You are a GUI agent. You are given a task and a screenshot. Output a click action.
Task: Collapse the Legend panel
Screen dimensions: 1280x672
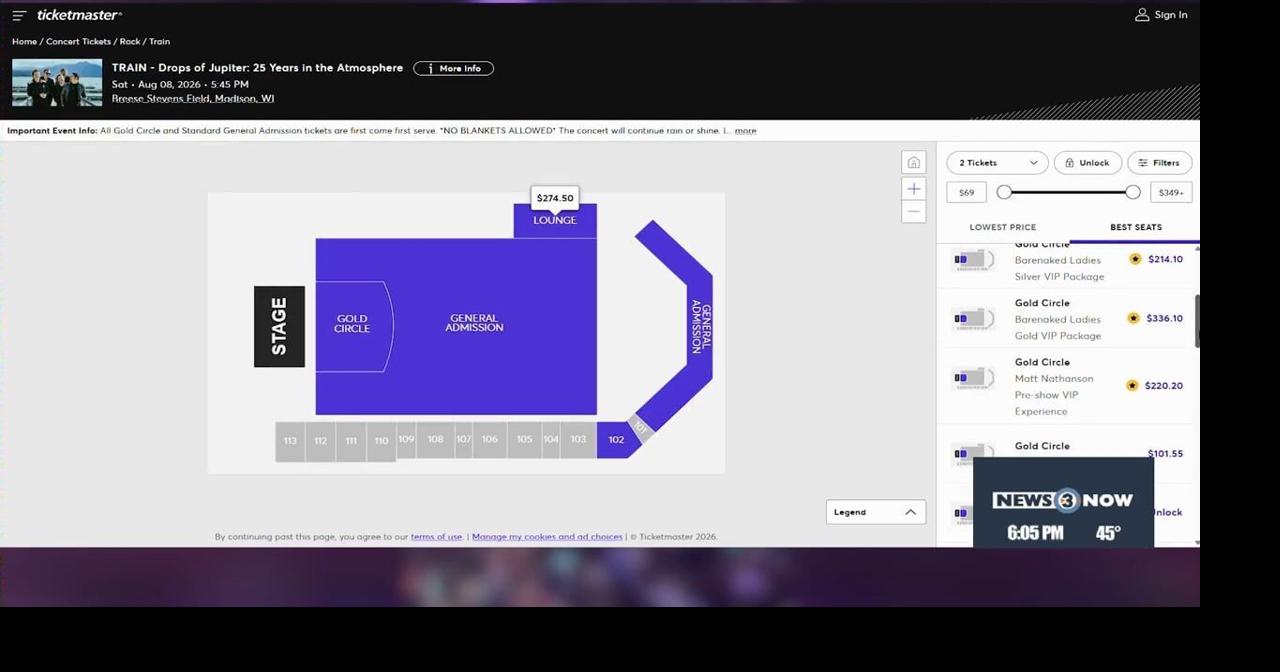(909, 511)
